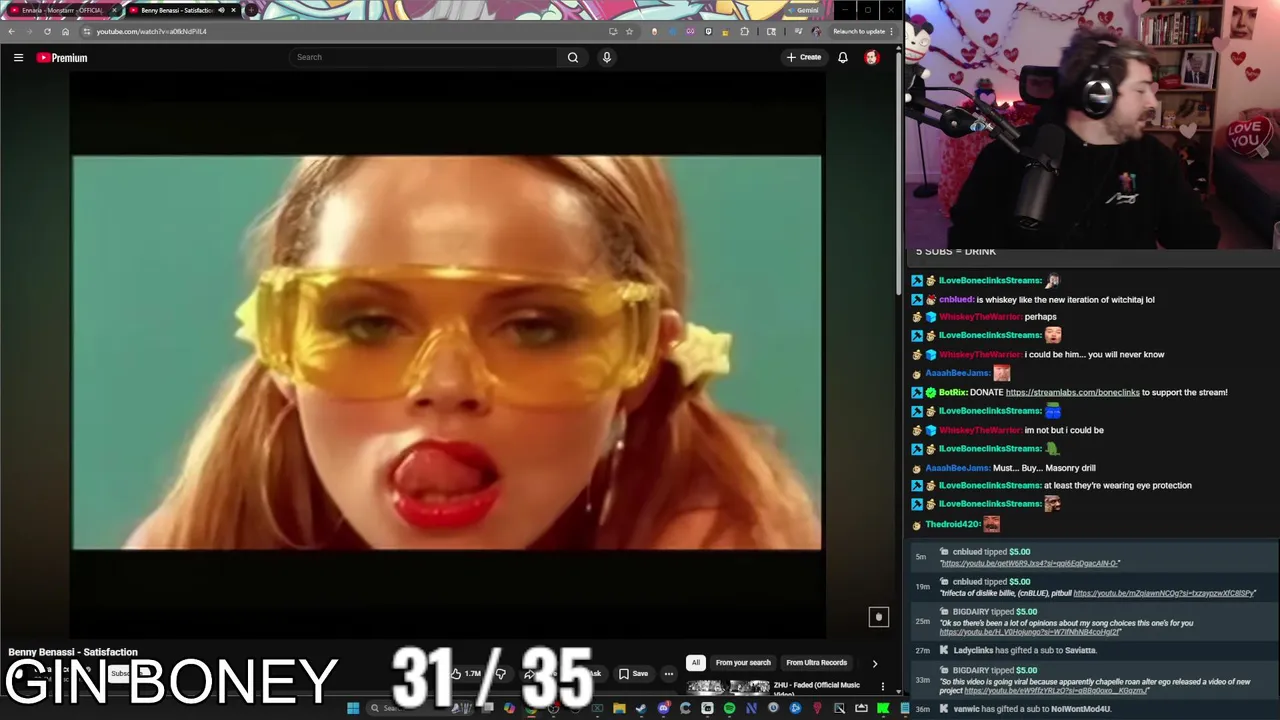The height and width of the screenshot is (720, 1280).
Task: Reload the YouTube page
Action: coord(47,31)
